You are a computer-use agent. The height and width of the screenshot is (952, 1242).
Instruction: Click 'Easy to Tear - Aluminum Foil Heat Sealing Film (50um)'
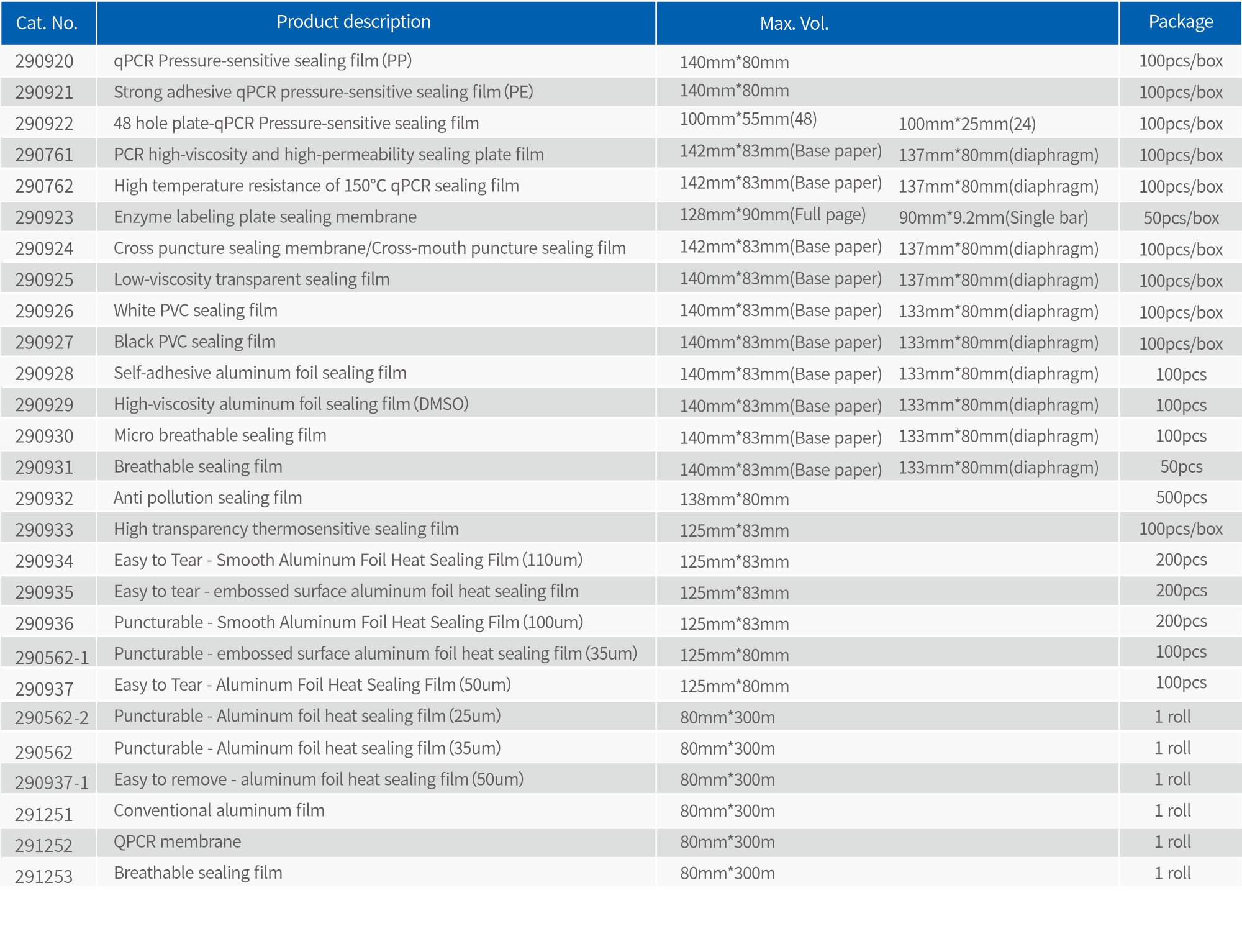pos(312,684)
